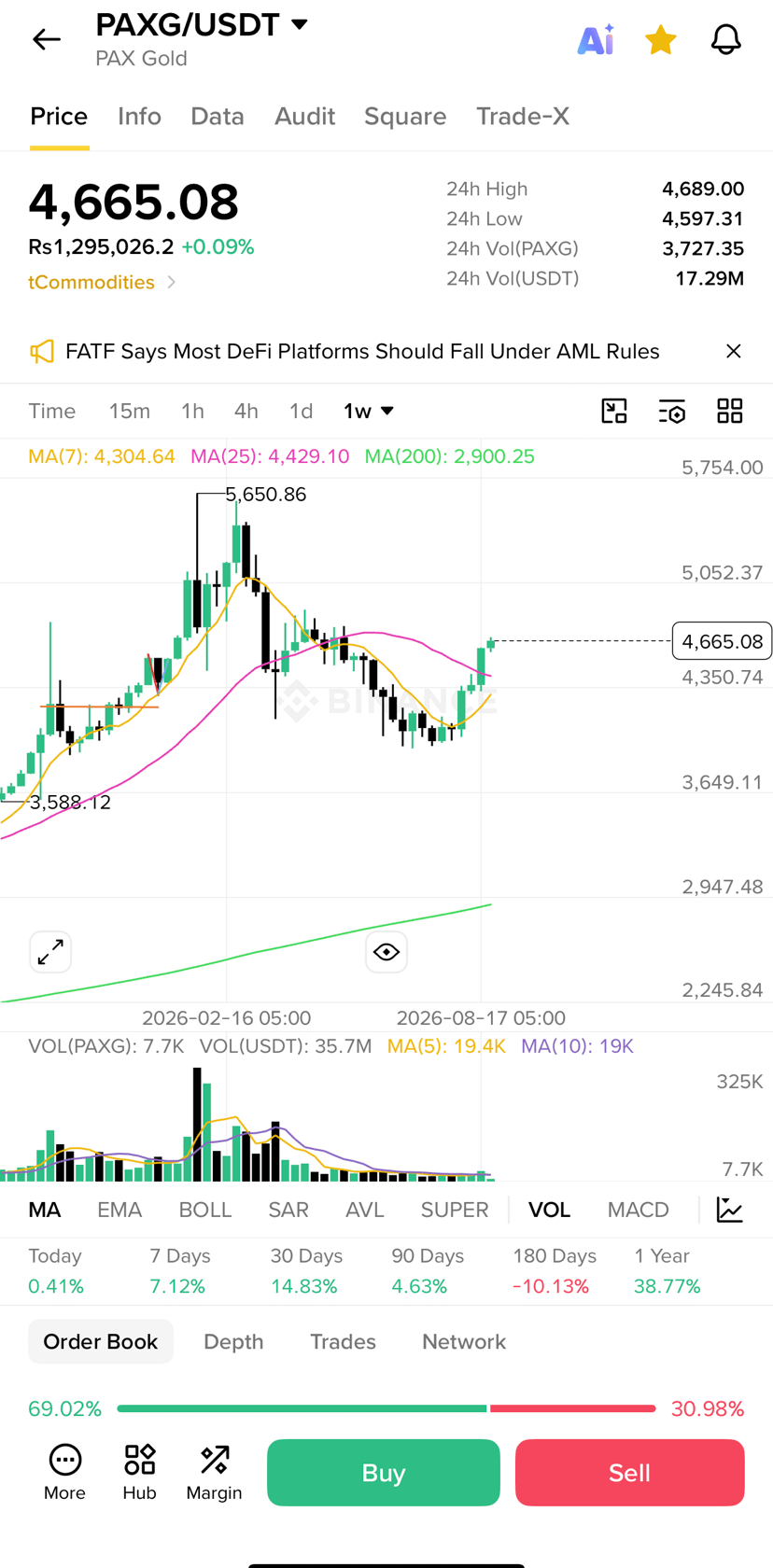Toggle chart visibility eye icon
The height and width of the screenshot is (1568, 773).
386,952
